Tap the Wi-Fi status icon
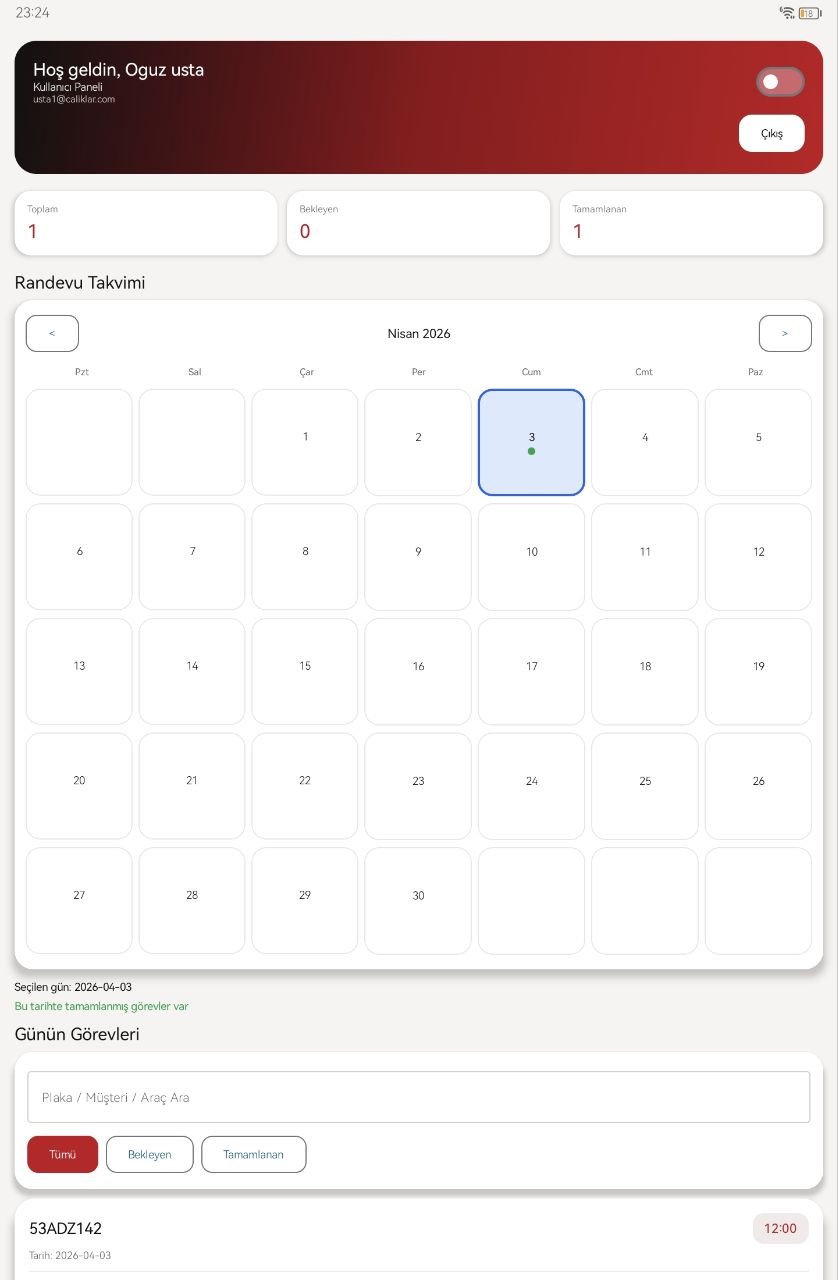This screenshot has height=1280, width=838. pos(787,13)
